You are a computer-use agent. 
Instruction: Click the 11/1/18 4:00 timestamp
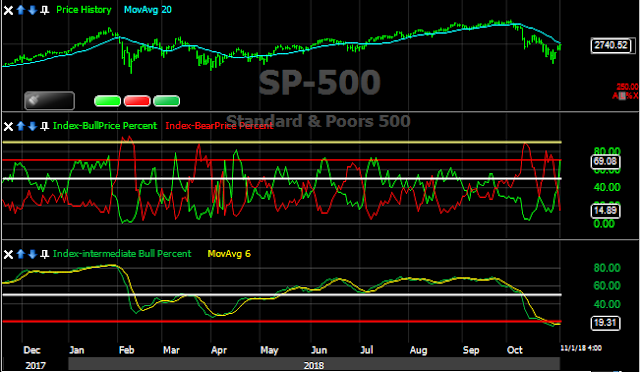pos(581,348)
